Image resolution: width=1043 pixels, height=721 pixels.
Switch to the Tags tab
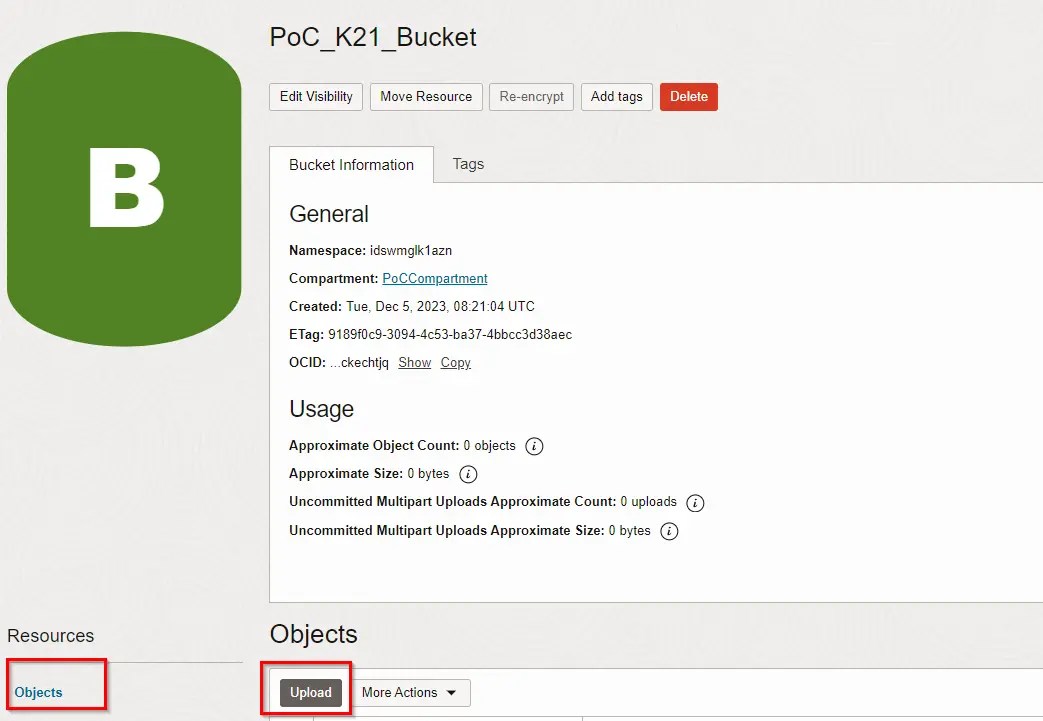pyautogui.click(x=467, y=164)
